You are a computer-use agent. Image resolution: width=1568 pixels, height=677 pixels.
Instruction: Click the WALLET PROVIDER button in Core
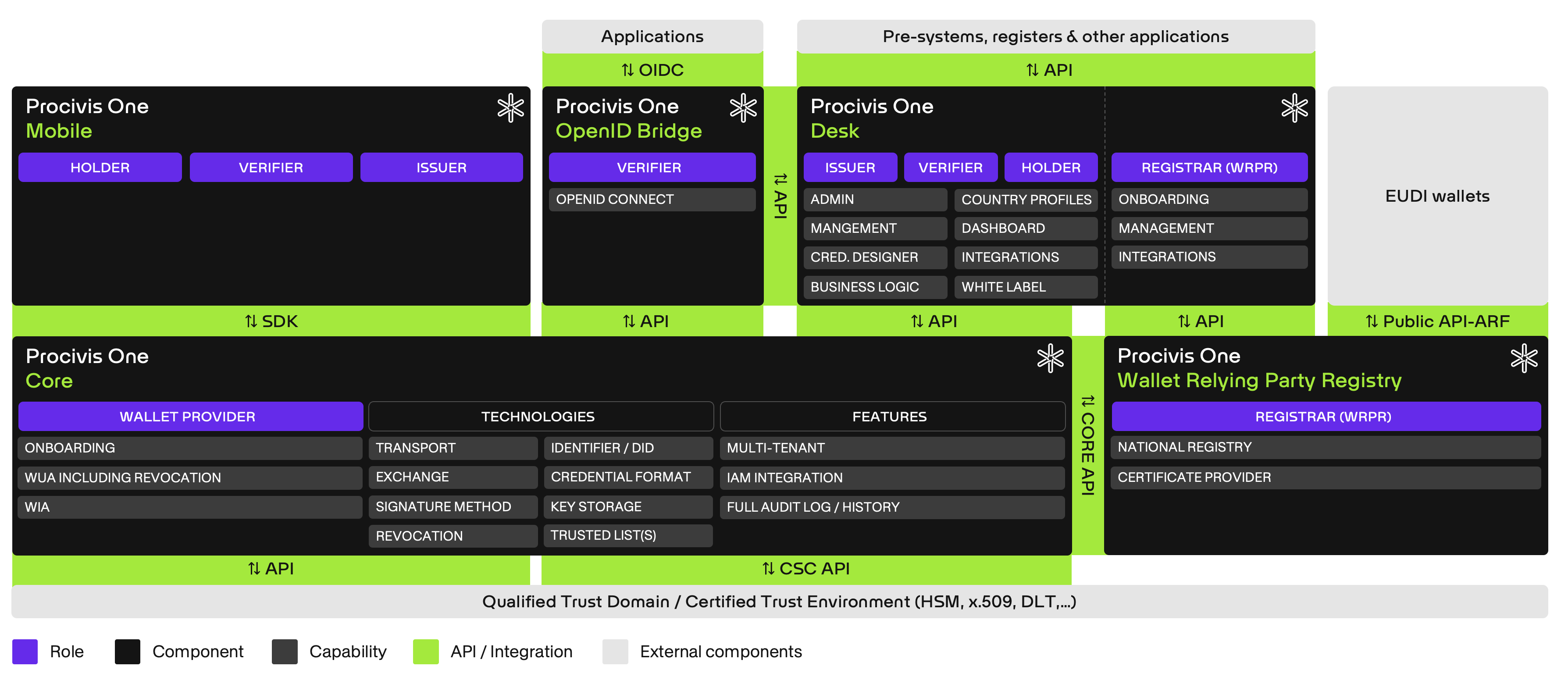[x=190, y=417]
